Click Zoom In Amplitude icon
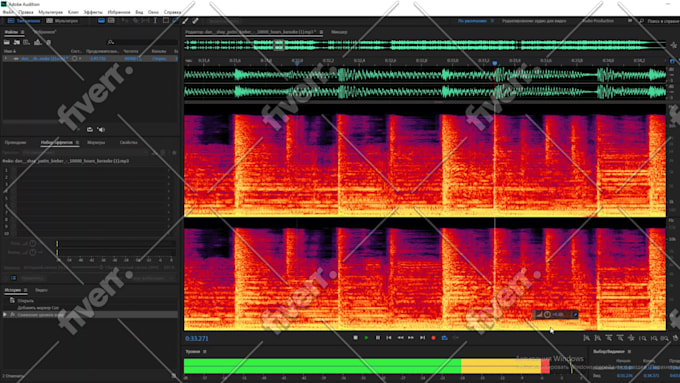The width and height of the screenshot is (680, 383). click(586, 338)
